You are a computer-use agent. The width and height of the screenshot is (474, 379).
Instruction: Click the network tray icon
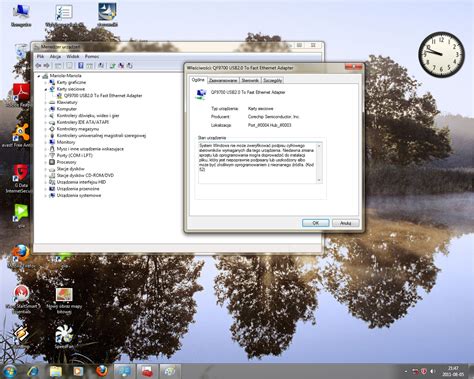point(415,371)
